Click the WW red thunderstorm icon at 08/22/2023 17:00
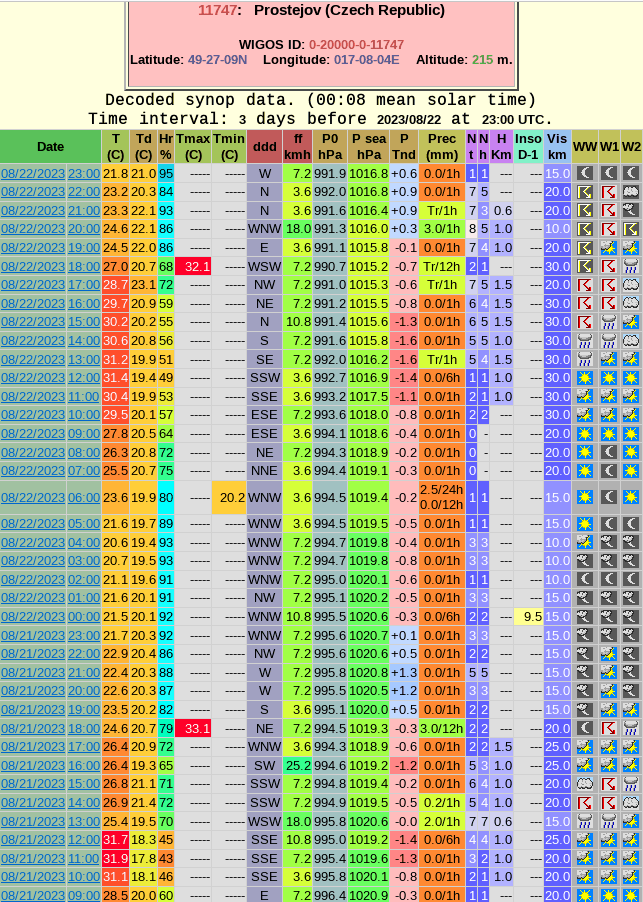This screenshot has width=643, height=902. click(x=585, y=285)
